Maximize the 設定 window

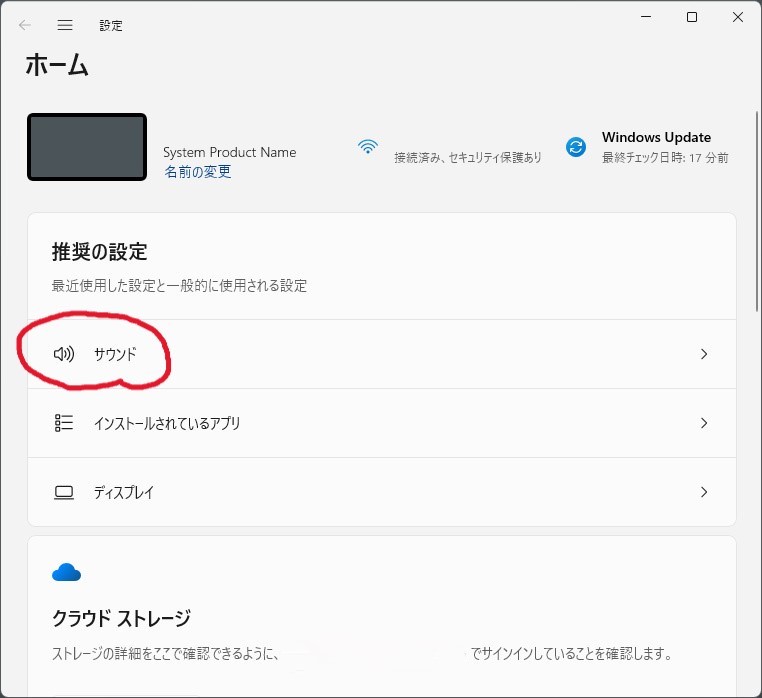(x=692, y=17)
